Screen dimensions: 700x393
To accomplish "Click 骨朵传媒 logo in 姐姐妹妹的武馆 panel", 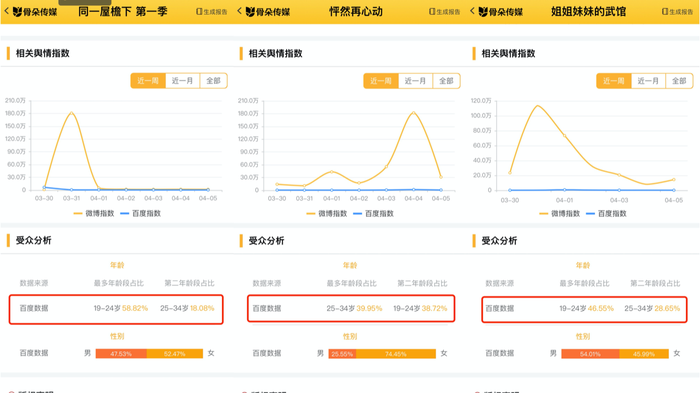I will (x=501, y=12).
